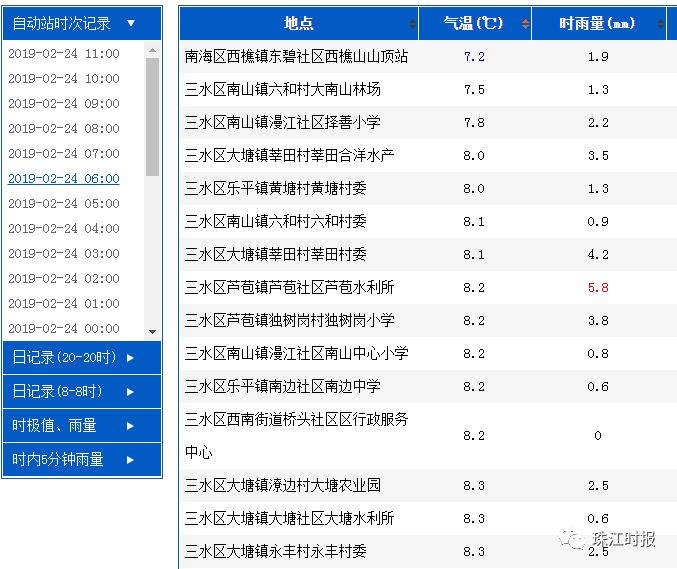Click row 三水区芦苞镇芦苞社区芦苞水利所
The width and height of the screenshot is (677, 569).
click(428, 288)
